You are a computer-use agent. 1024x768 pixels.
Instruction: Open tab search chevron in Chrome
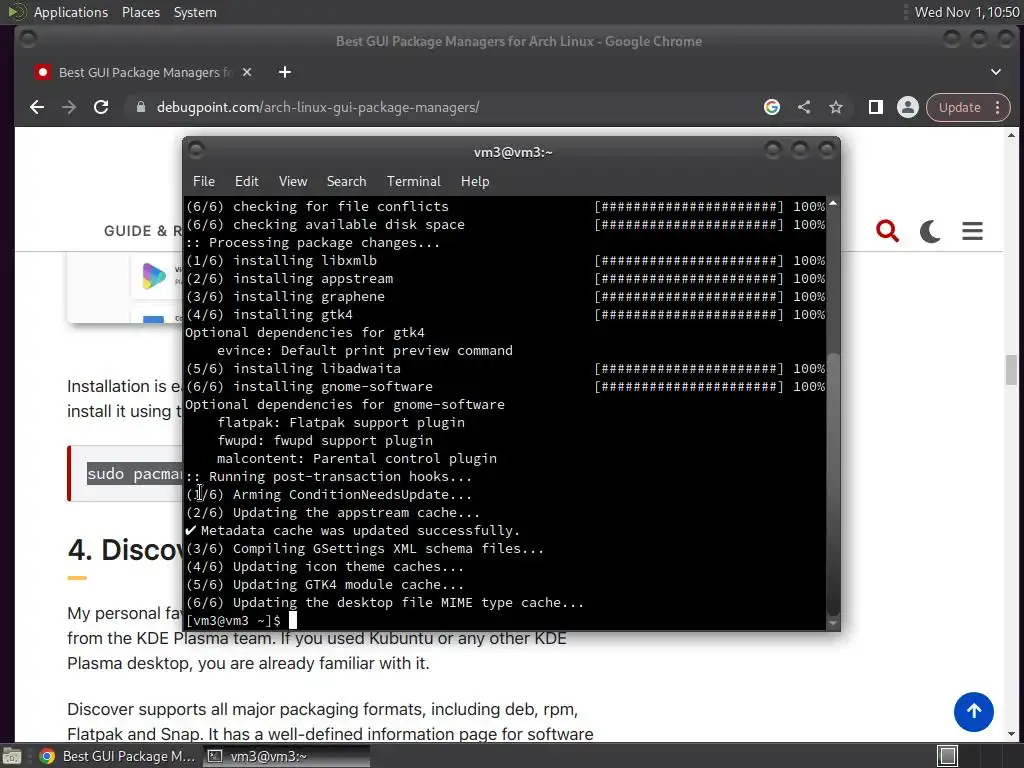pos(996,72)
